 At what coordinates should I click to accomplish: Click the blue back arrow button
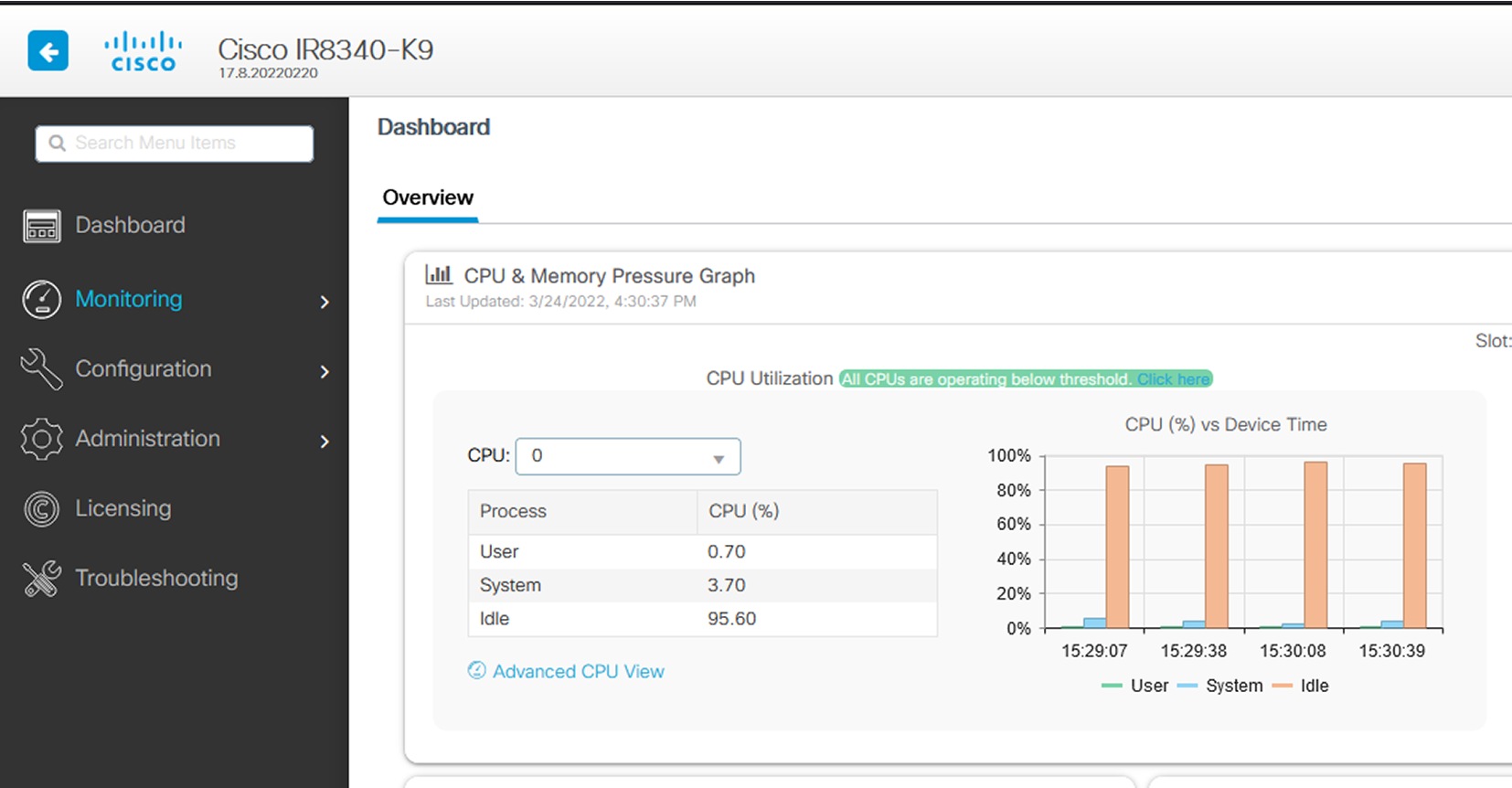tap(48, 50)
